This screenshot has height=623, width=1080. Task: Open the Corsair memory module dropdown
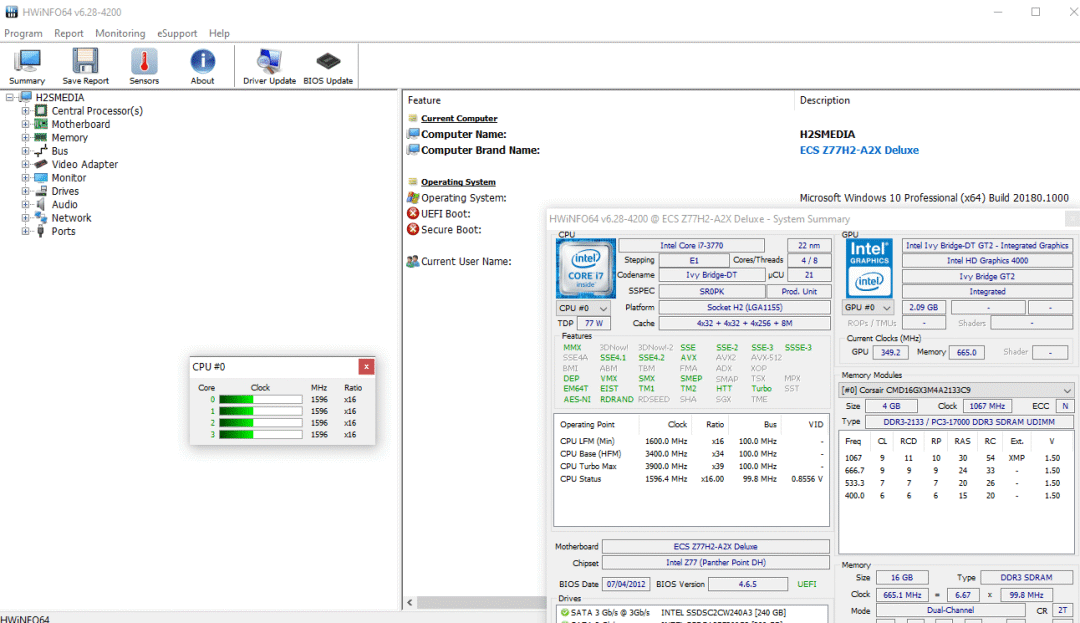tap(956, 390)
